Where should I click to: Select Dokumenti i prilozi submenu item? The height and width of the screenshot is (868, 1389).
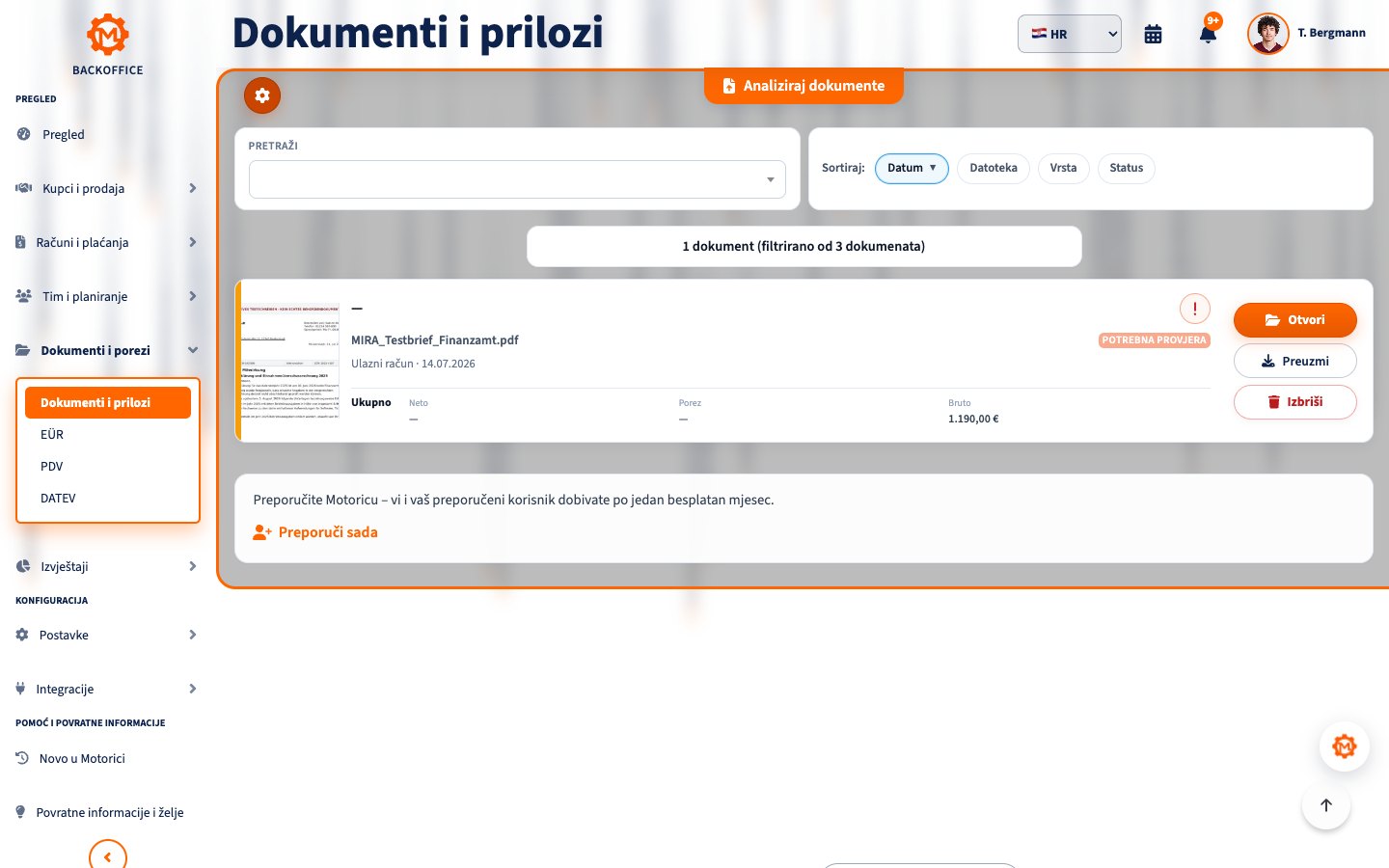pos(108,402)
